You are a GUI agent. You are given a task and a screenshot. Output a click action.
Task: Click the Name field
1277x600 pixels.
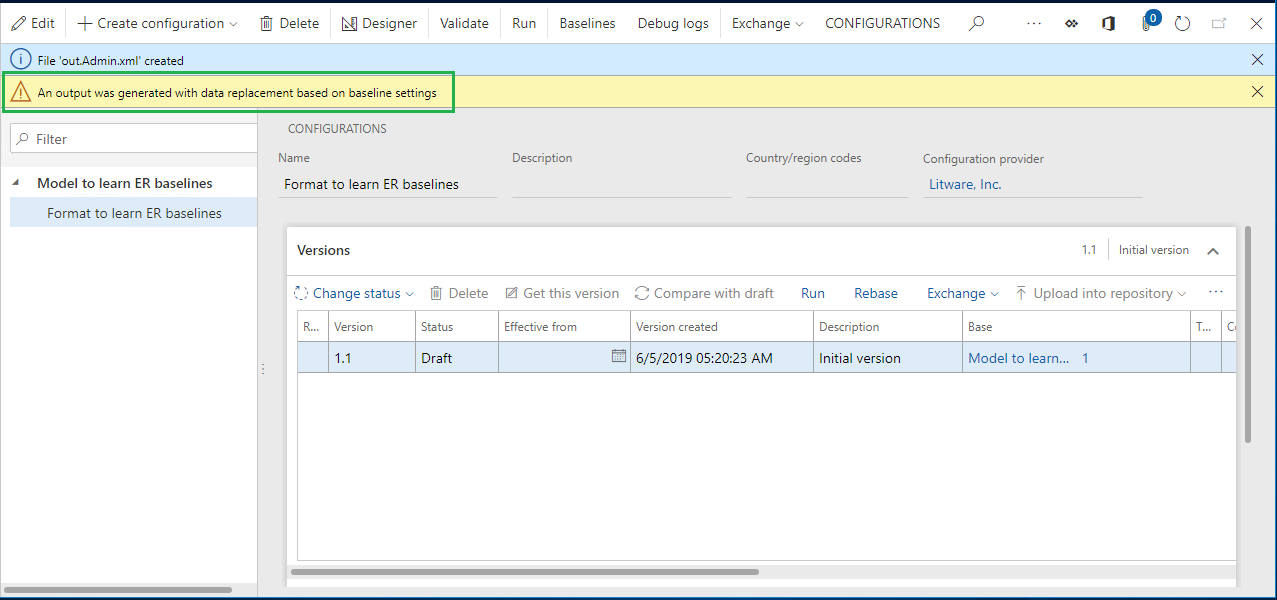coord(388,184)
